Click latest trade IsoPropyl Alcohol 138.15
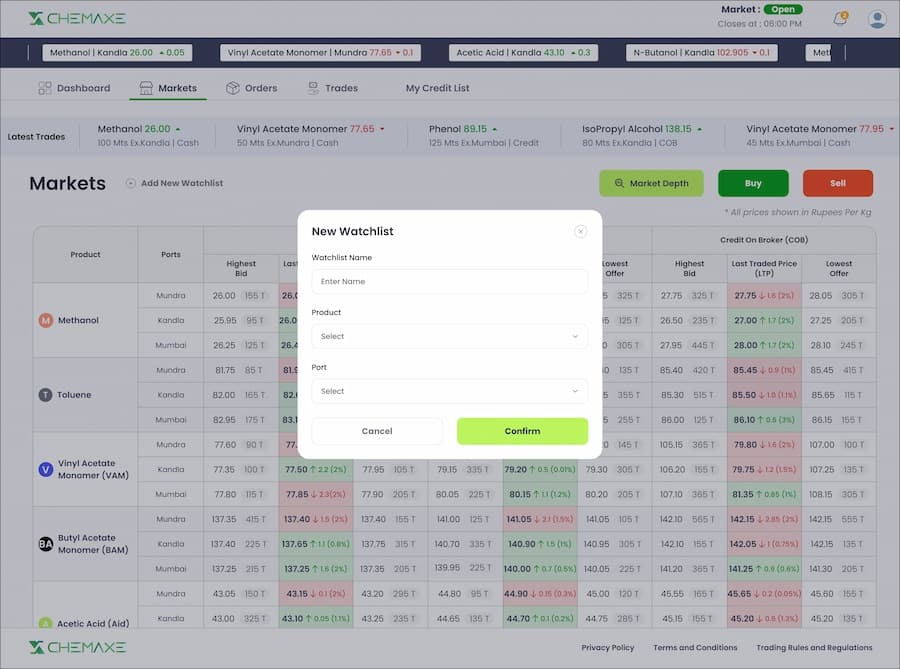Screen dimensions: 900x669 (x=642, y=136)
